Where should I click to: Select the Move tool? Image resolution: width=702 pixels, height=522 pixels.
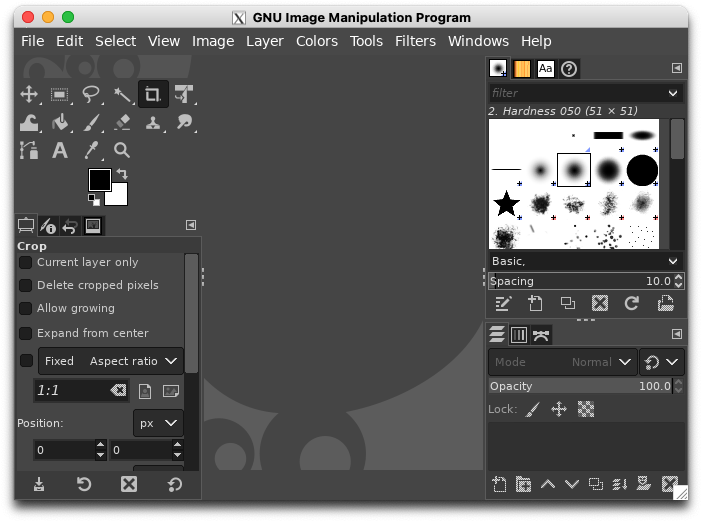coord(29,94)
